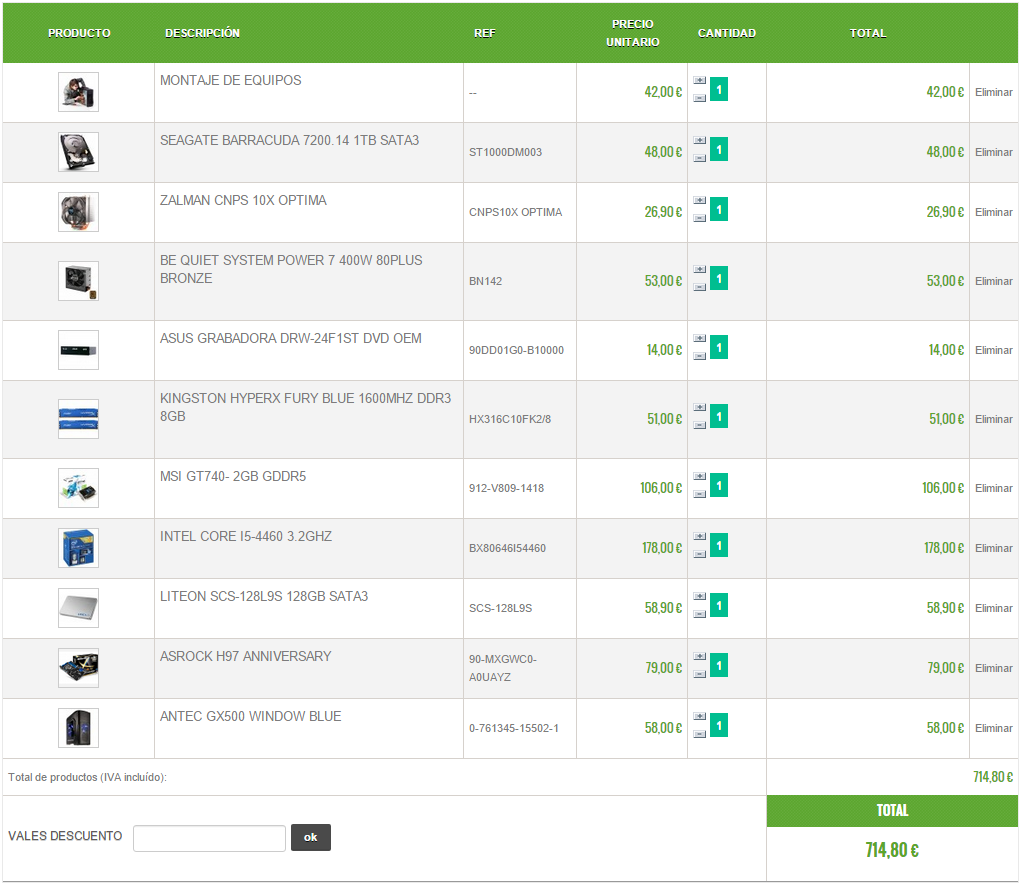View Liteon SSD thumbnail

point(78,608)
